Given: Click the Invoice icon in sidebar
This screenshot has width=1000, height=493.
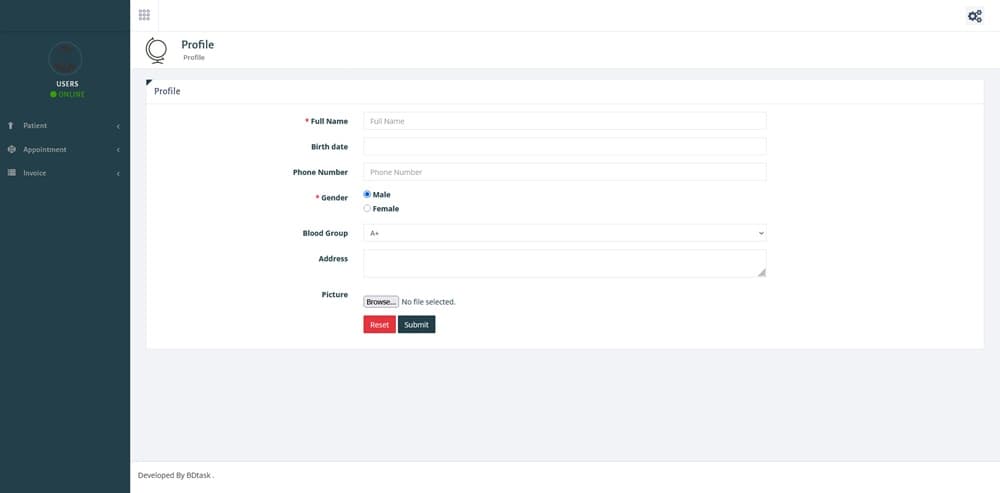Looking at the screenshot, I should point(11,174).
